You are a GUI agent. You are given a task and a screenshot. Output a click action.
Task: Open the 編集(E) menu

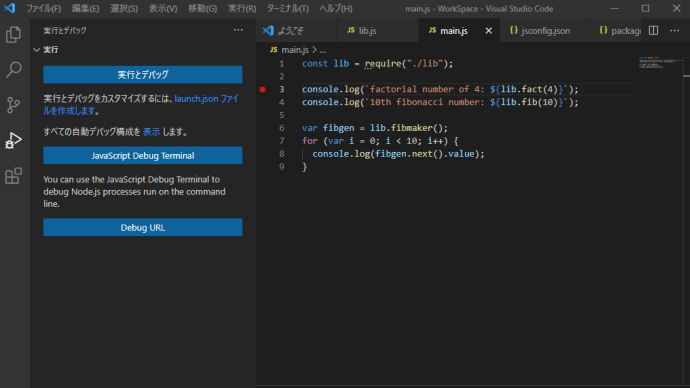pos(85,8)
